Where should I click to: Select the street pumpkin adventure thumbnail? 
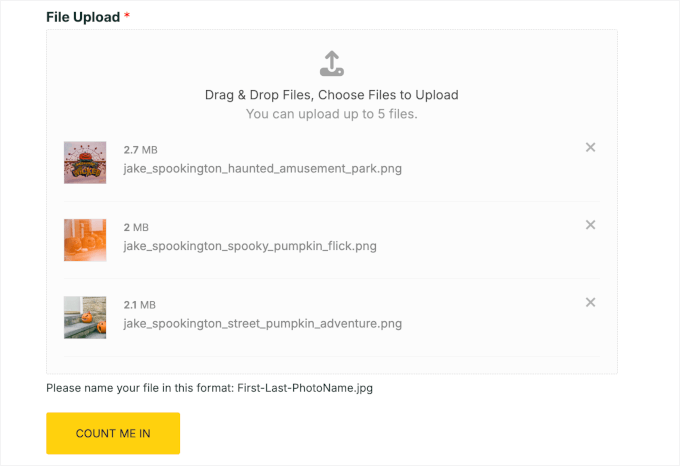pyautogui.click(x=85, y=317)
